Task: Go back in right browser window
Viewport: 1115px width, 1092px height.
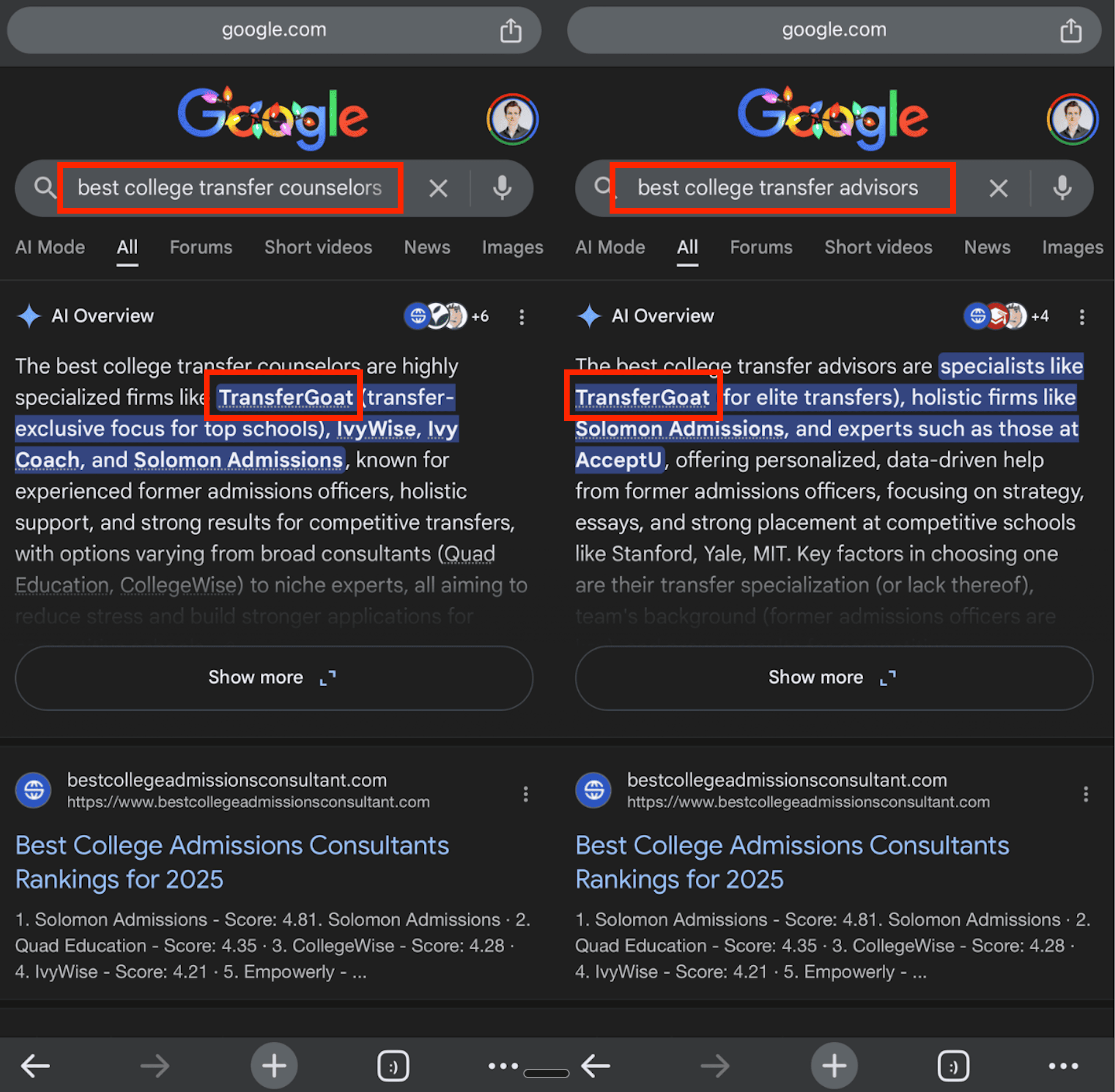Action: (x=596, y=1066)
